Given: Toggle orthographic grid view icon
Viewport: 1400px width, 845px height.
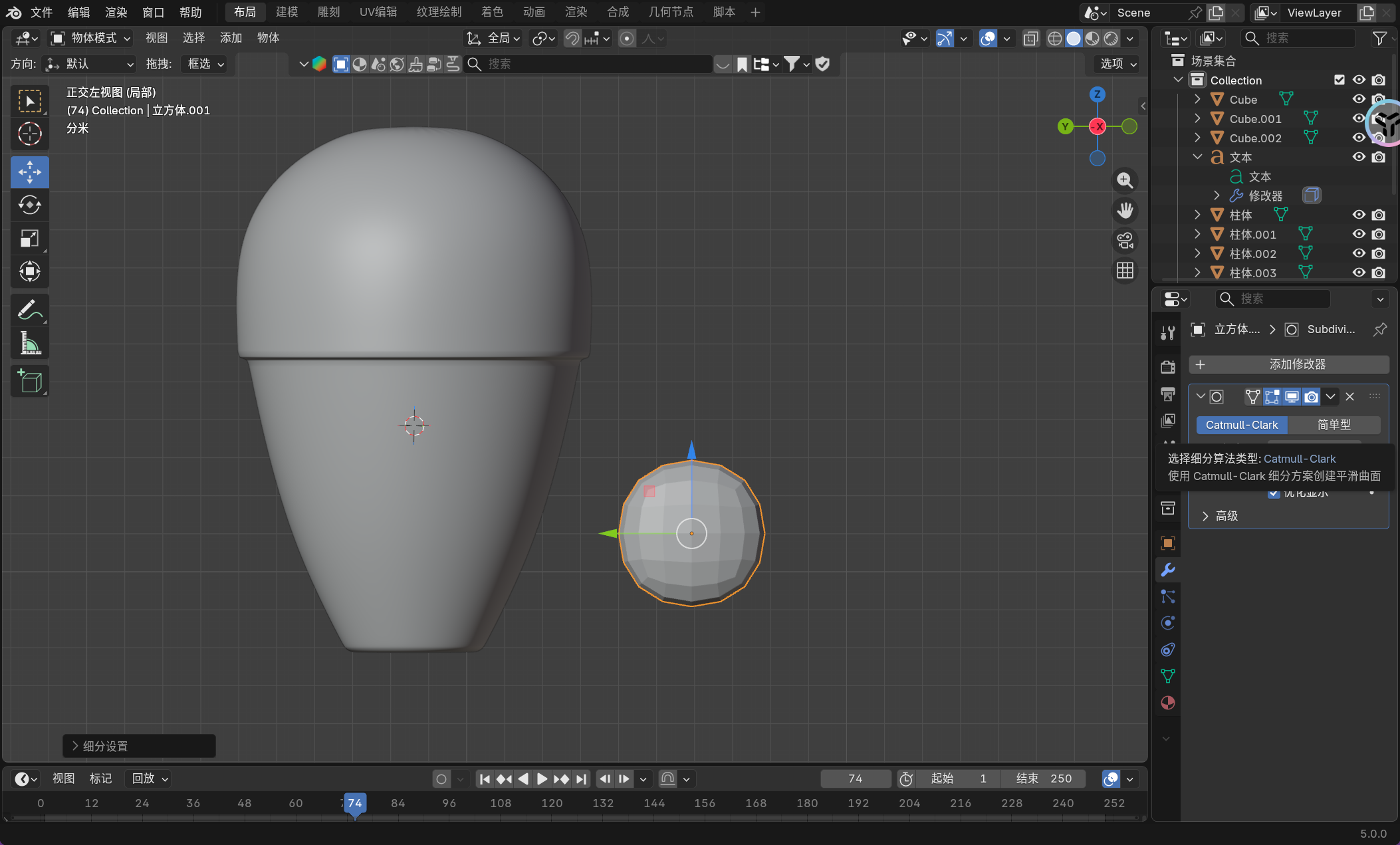Looking at the screenshot, I should click(1125, 271).
